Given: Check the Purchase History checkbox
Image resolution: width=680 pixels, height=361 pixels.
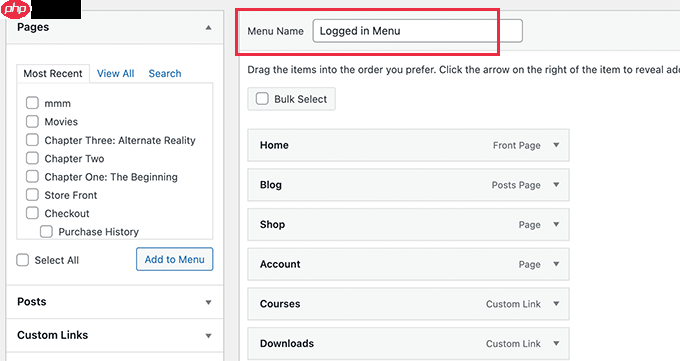Looking at the screenshot, I should pos(46,231).
